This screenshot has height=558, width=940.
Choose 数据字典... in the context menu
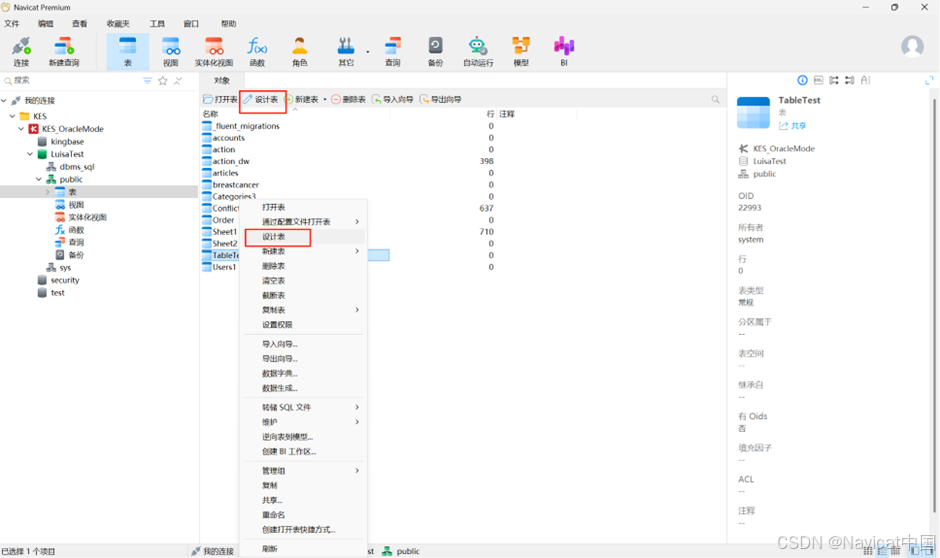coord(303,373)
